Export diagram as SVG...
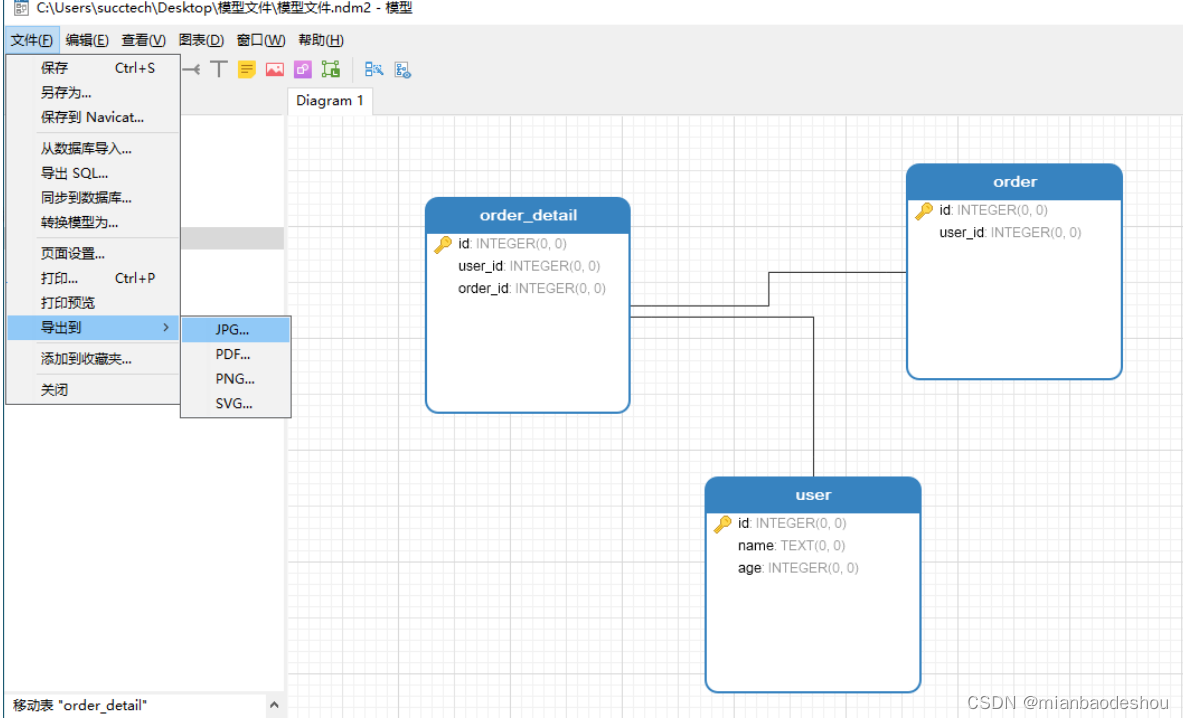1183x719 pixels. 235,404
